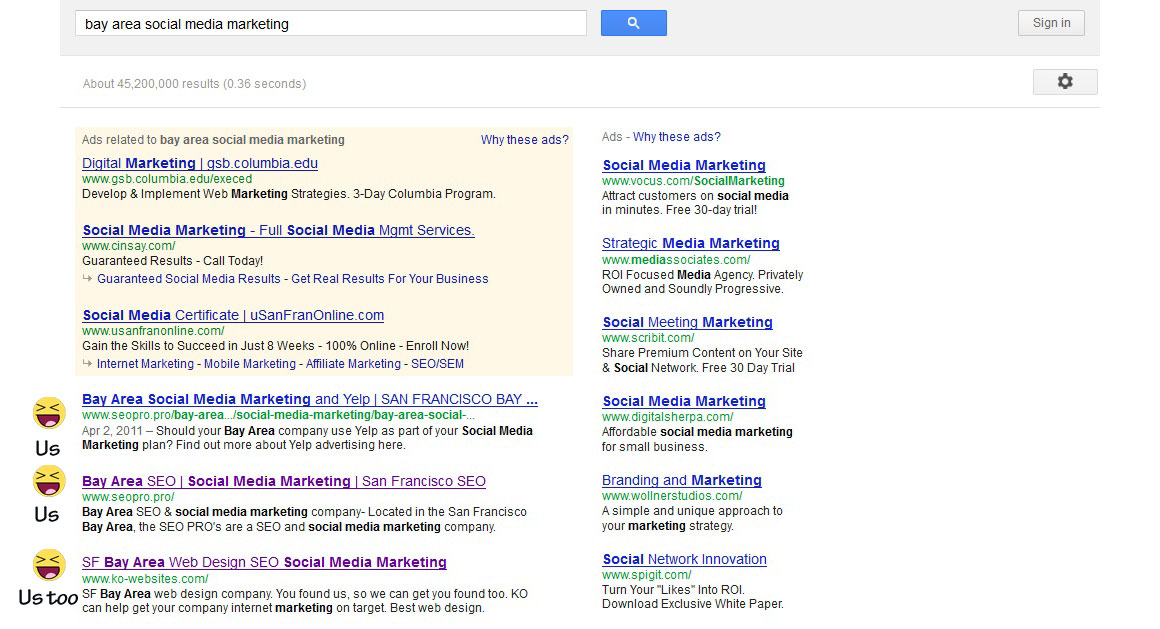1160x629 pixels.
Task: Open the 'Social Network Innovation' sidebar ad
Action: coord(684,559)
